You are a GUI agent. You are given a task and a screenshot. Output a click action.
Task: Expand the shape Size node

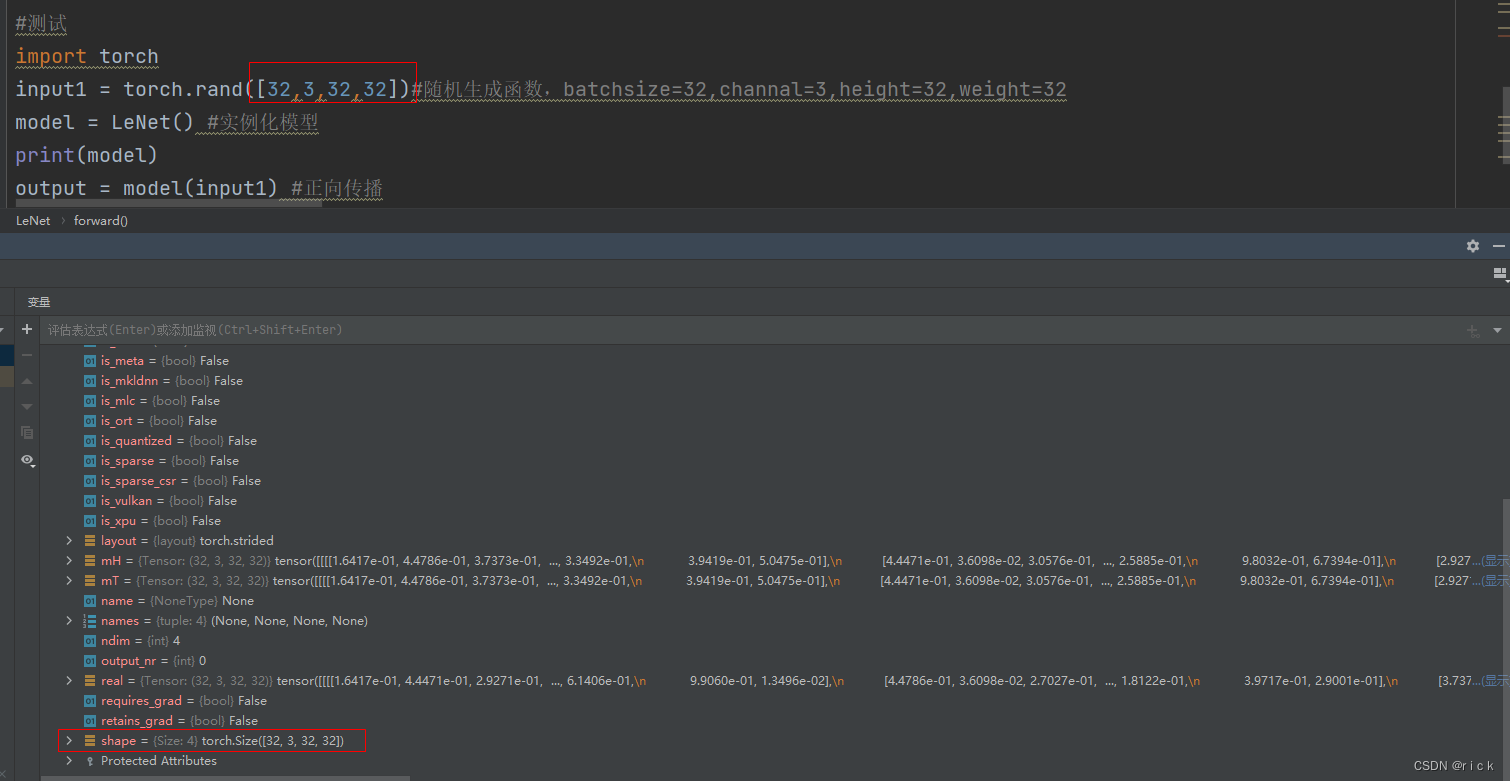(69, 741)
